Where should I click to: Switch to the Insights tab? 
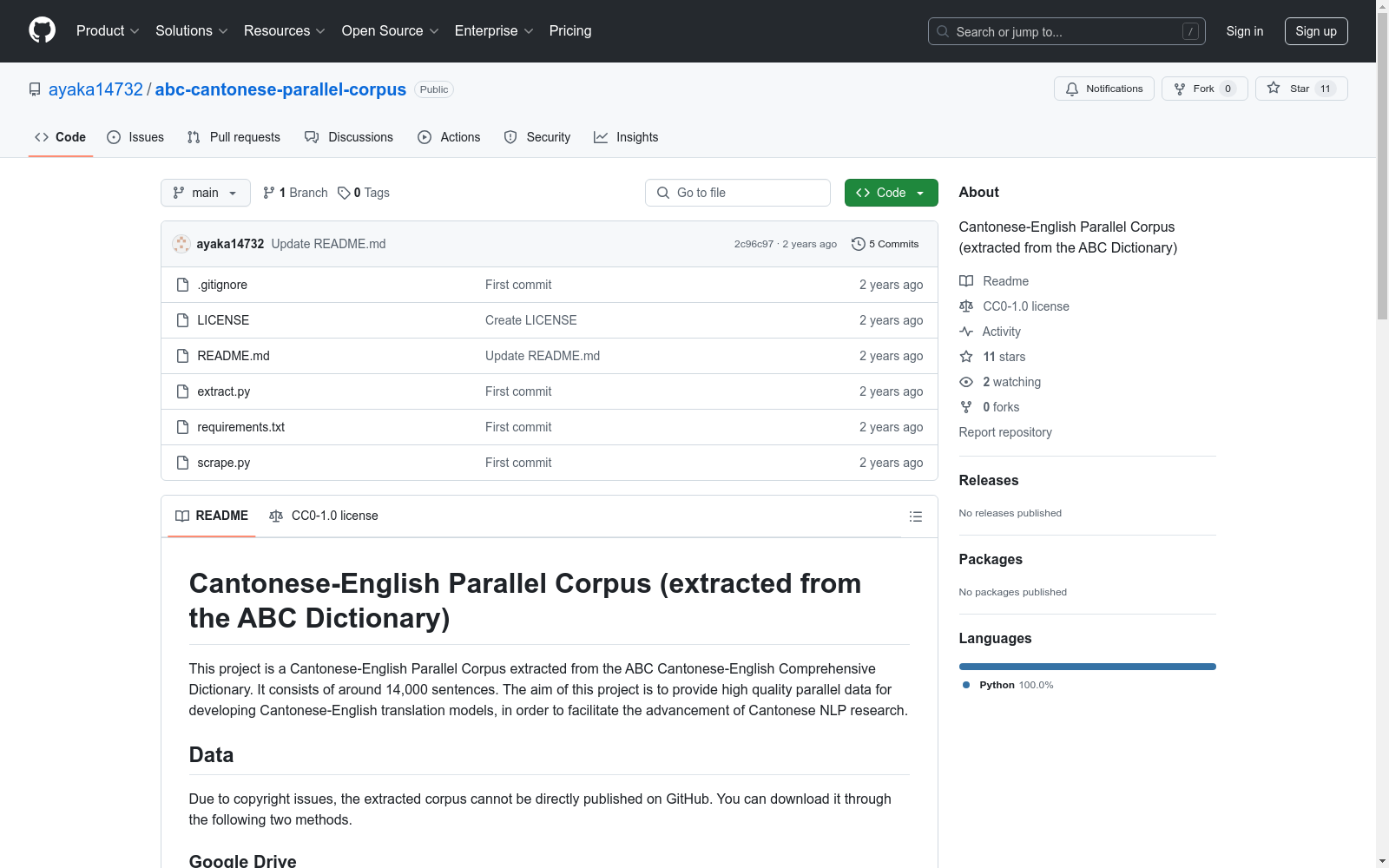(626, 137)
